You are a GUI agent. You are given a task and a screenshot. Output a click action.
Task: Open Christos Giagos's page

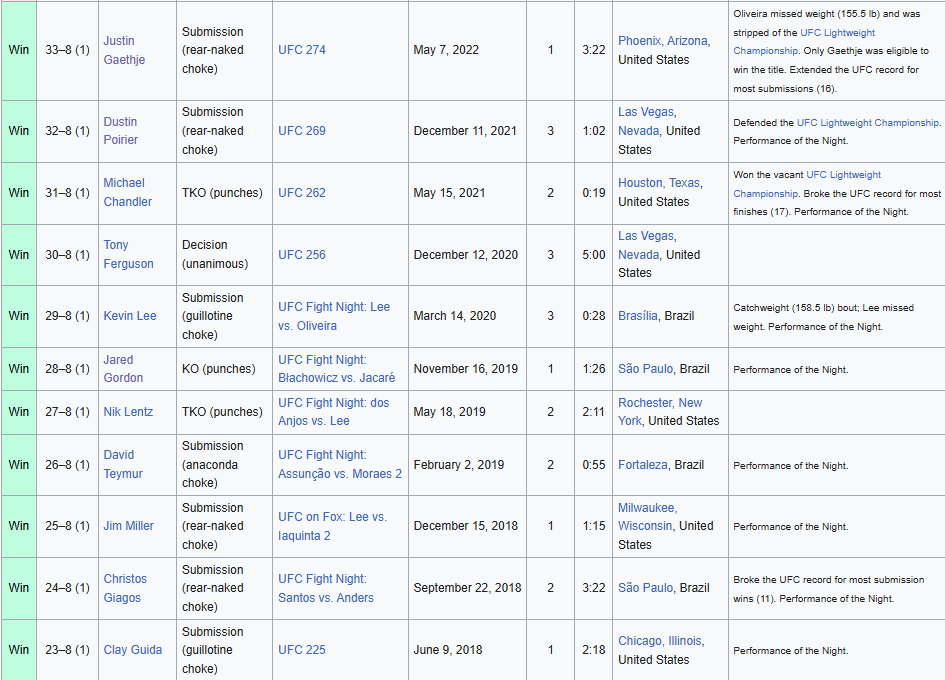click(x=125, y=588)
